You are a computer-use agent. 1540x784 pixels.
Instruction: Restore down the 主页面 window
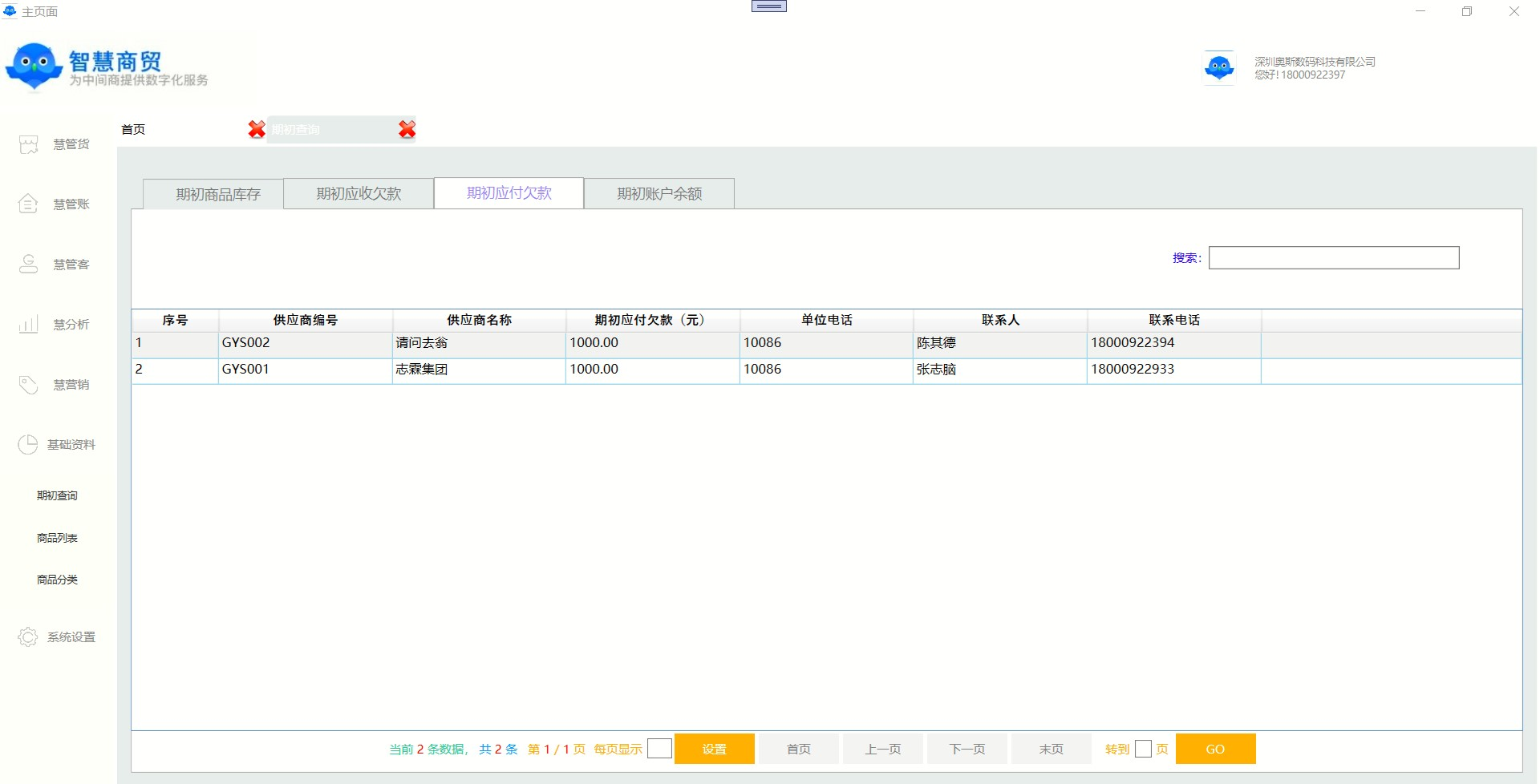pyautogui.click(x=1467, y=11)
